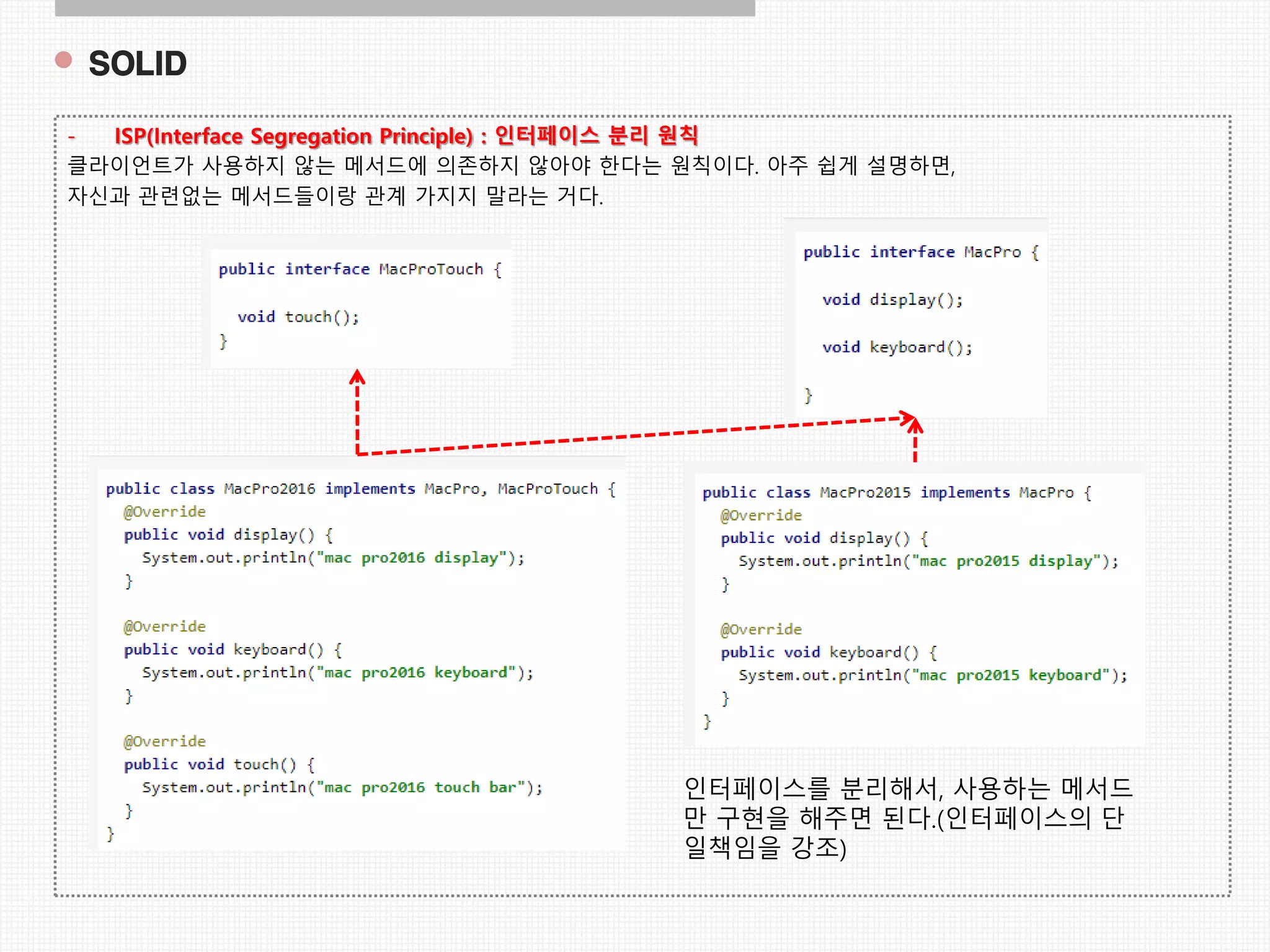Click the line starting '클라이언트가 사용하지 않는'

point(512,165)
